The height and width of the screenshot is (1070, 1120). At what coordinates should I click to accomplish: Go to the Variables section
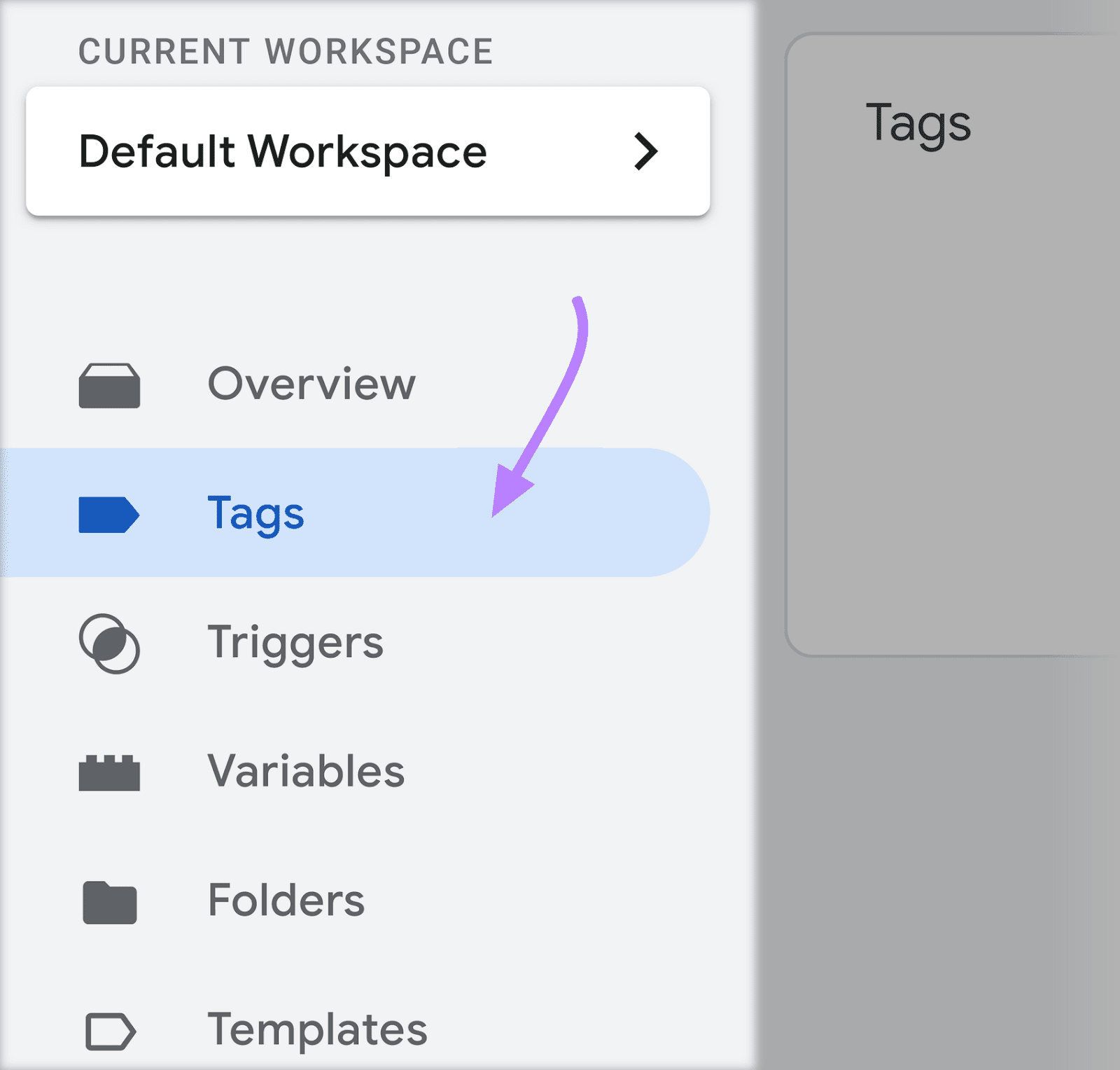click(305, 772)
